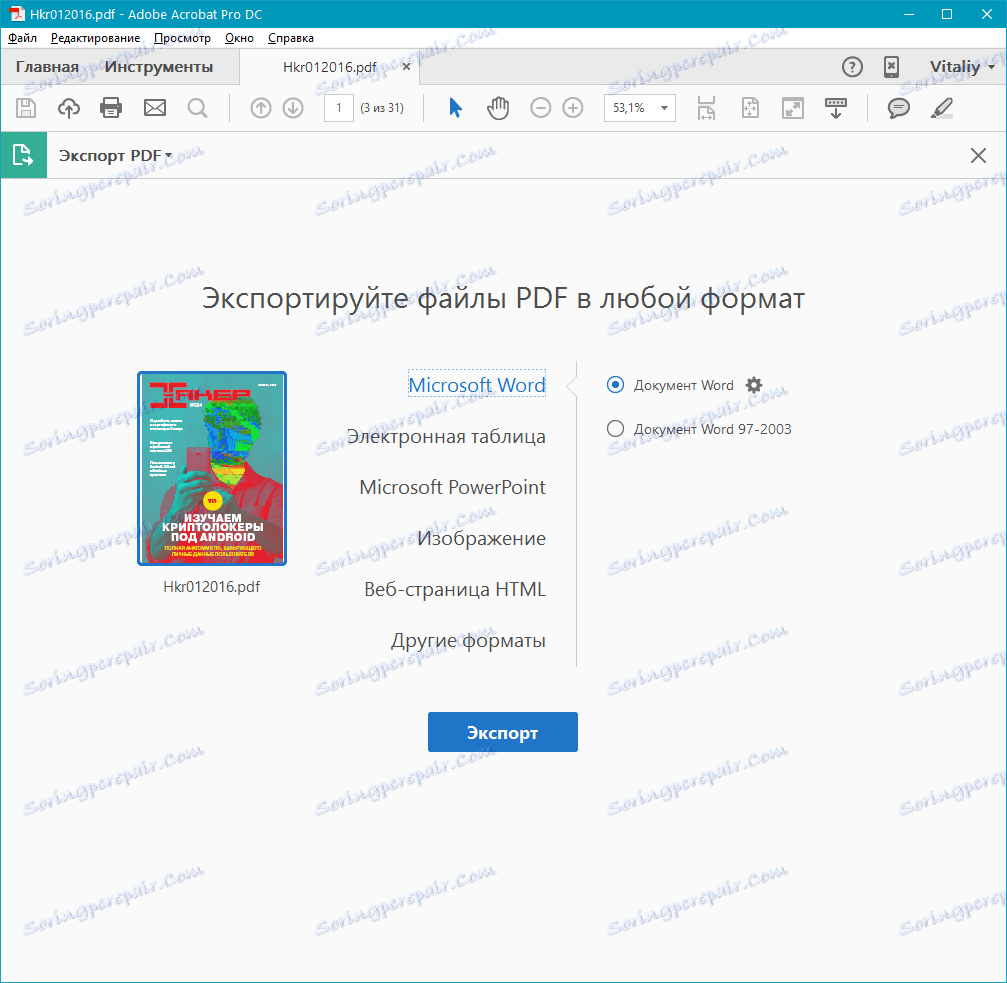The height and width of the screenshot is (983, 1007).
Task: Choose Другие форматы export option
Action: click(x=469, y=640)
